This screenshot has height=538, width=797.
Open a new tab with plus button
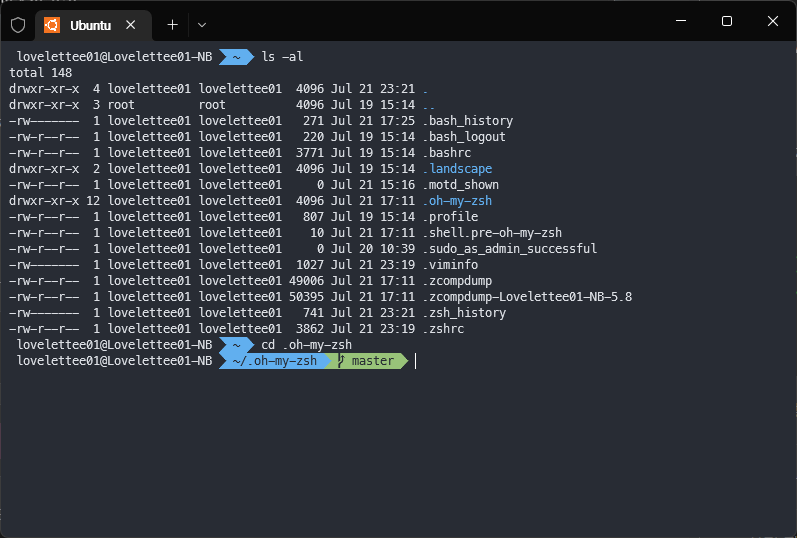(173, 25)
